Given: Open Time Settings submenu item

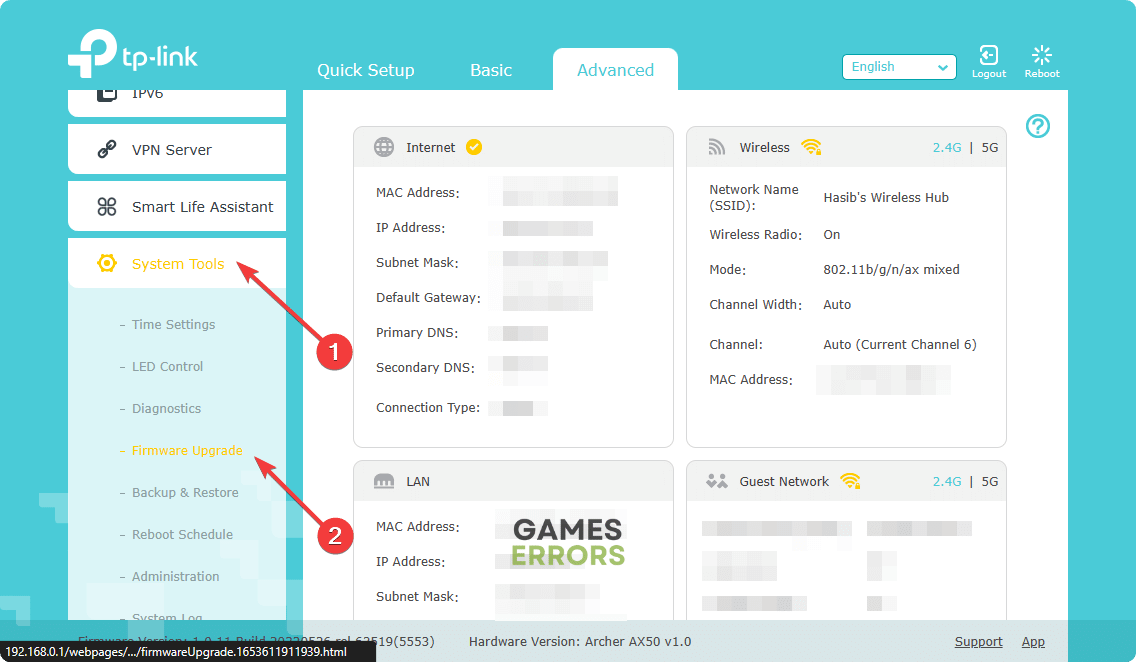Looking at the screenshot, I should 173,324.
